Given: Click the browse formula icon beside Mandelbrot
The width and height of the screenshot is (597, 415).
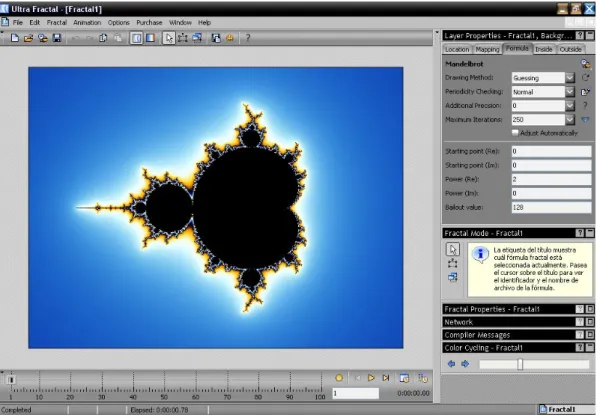Looking at the screenshot, I should tap(585, 64).
